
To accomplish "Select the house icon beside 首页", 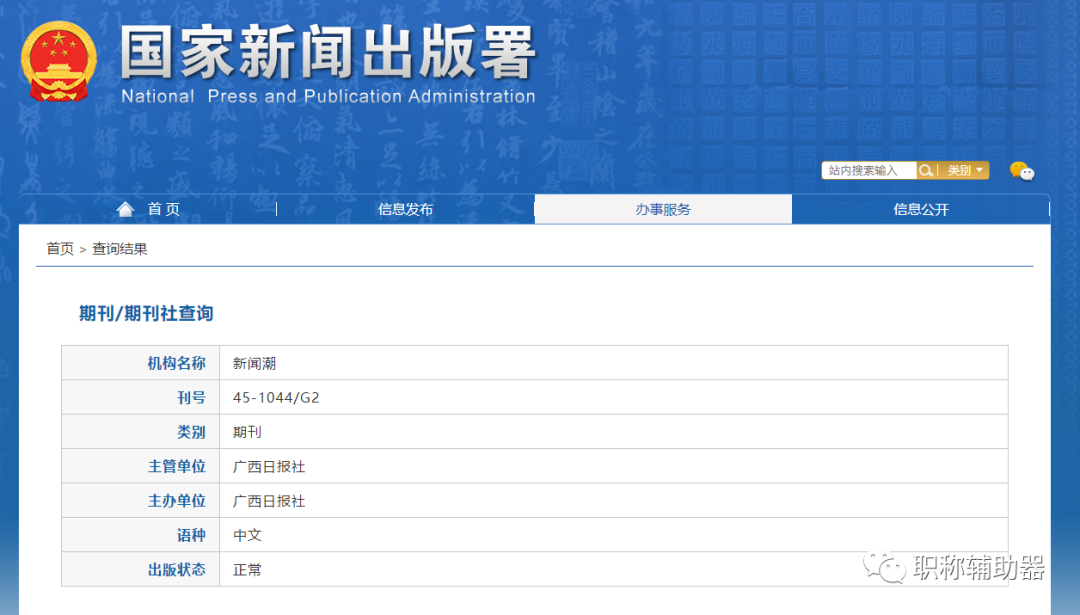I will 124,209.
